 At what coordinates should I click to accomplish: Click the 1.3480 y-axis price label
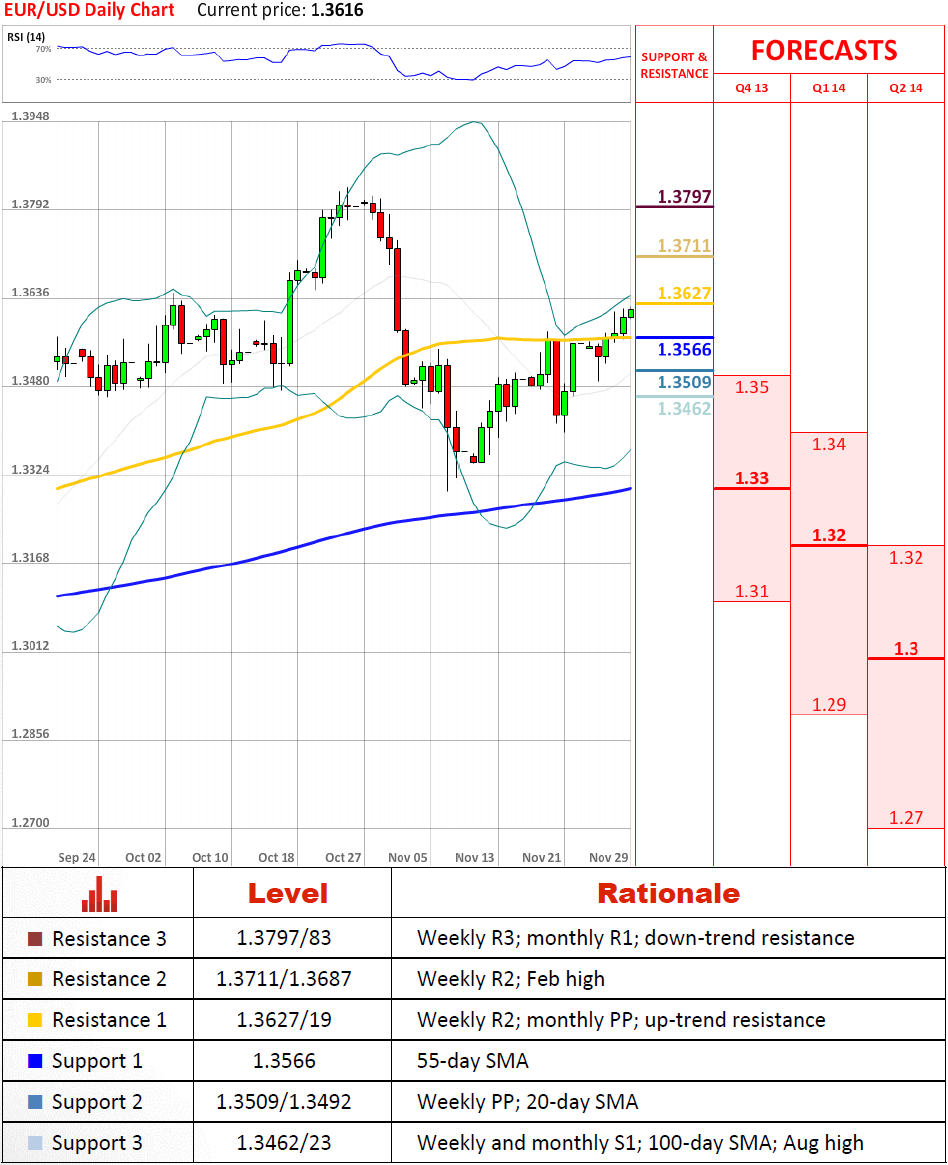(30, 380)
